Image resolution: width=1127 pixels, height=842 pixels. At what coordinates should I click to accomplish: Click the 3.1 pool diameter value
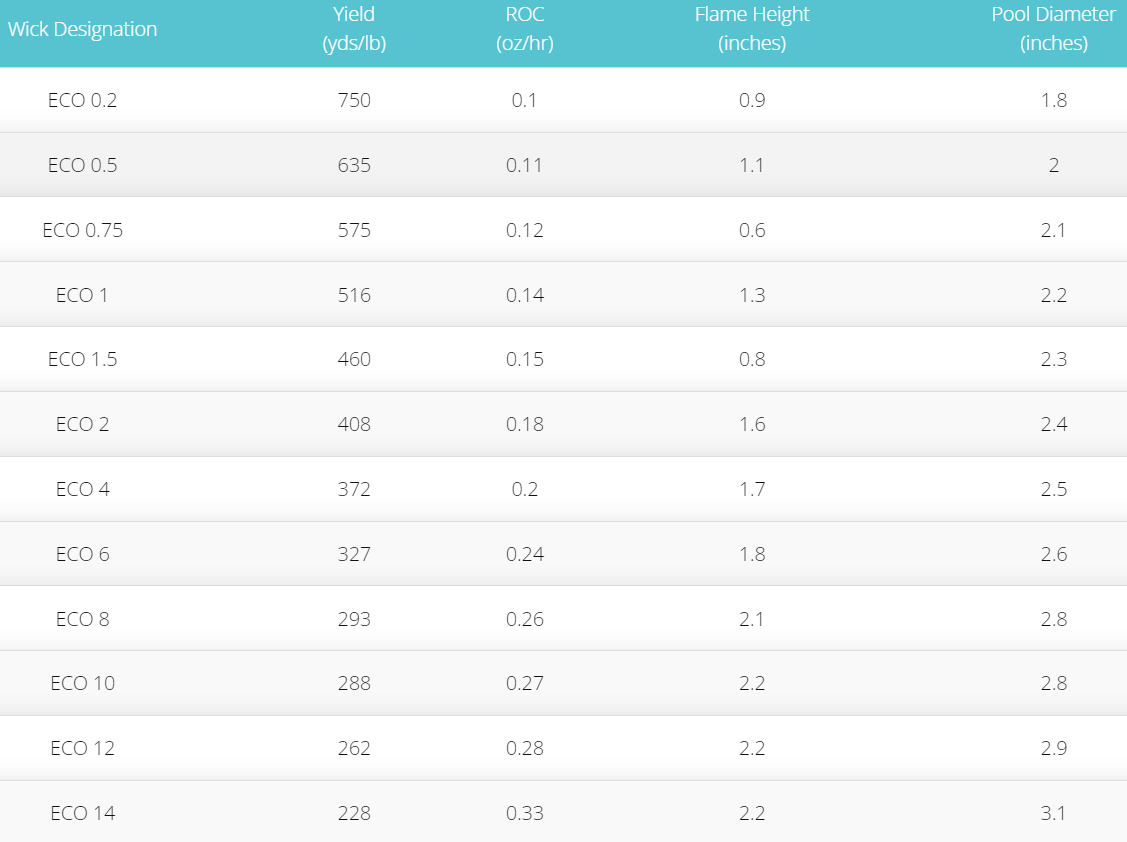click(x=1054, y=813)
